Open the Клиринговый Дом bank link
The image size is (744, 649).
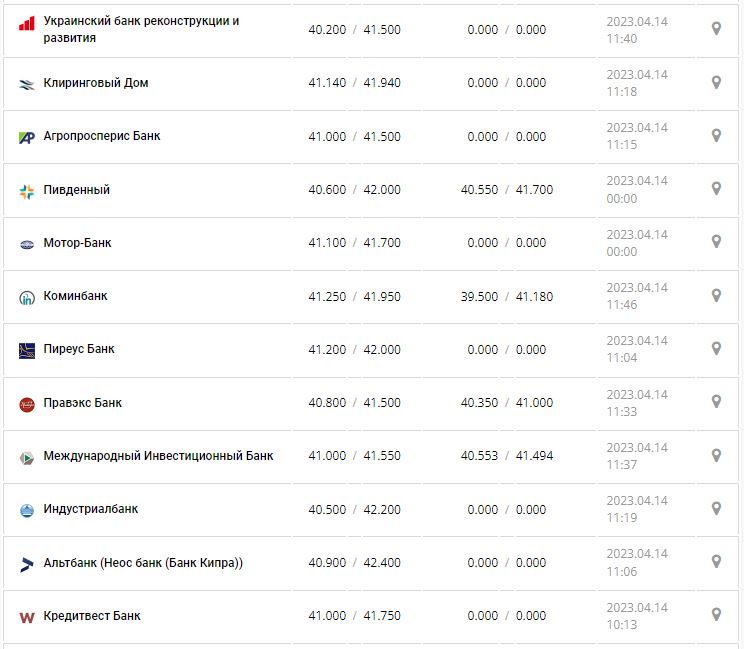pos(96,83)
